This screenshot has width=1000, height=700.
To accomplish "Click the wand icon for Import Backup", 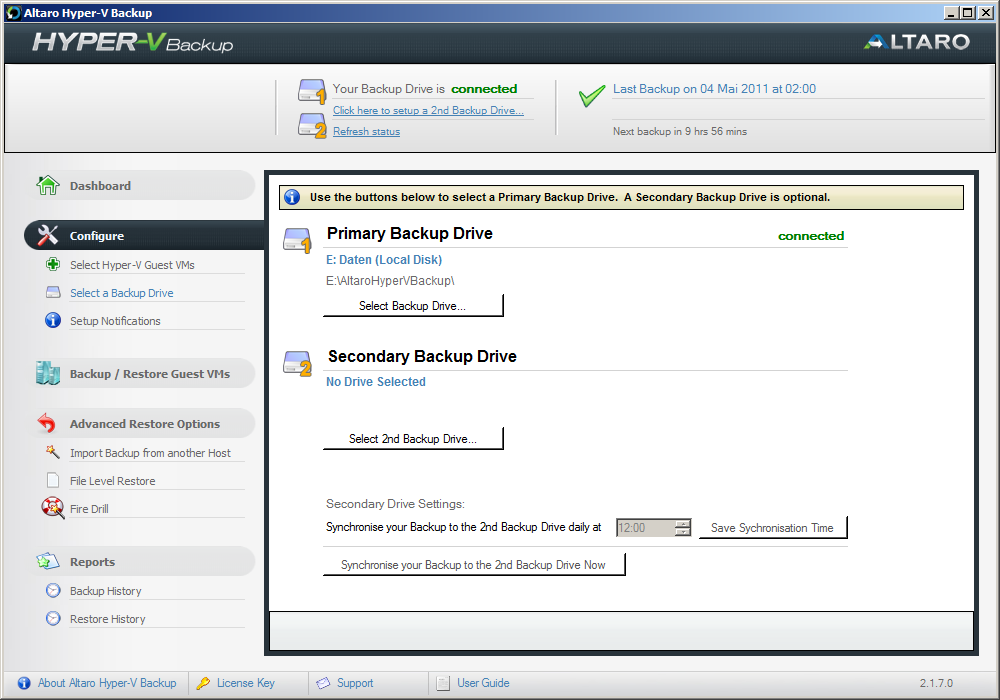I will tap(53, 452).
